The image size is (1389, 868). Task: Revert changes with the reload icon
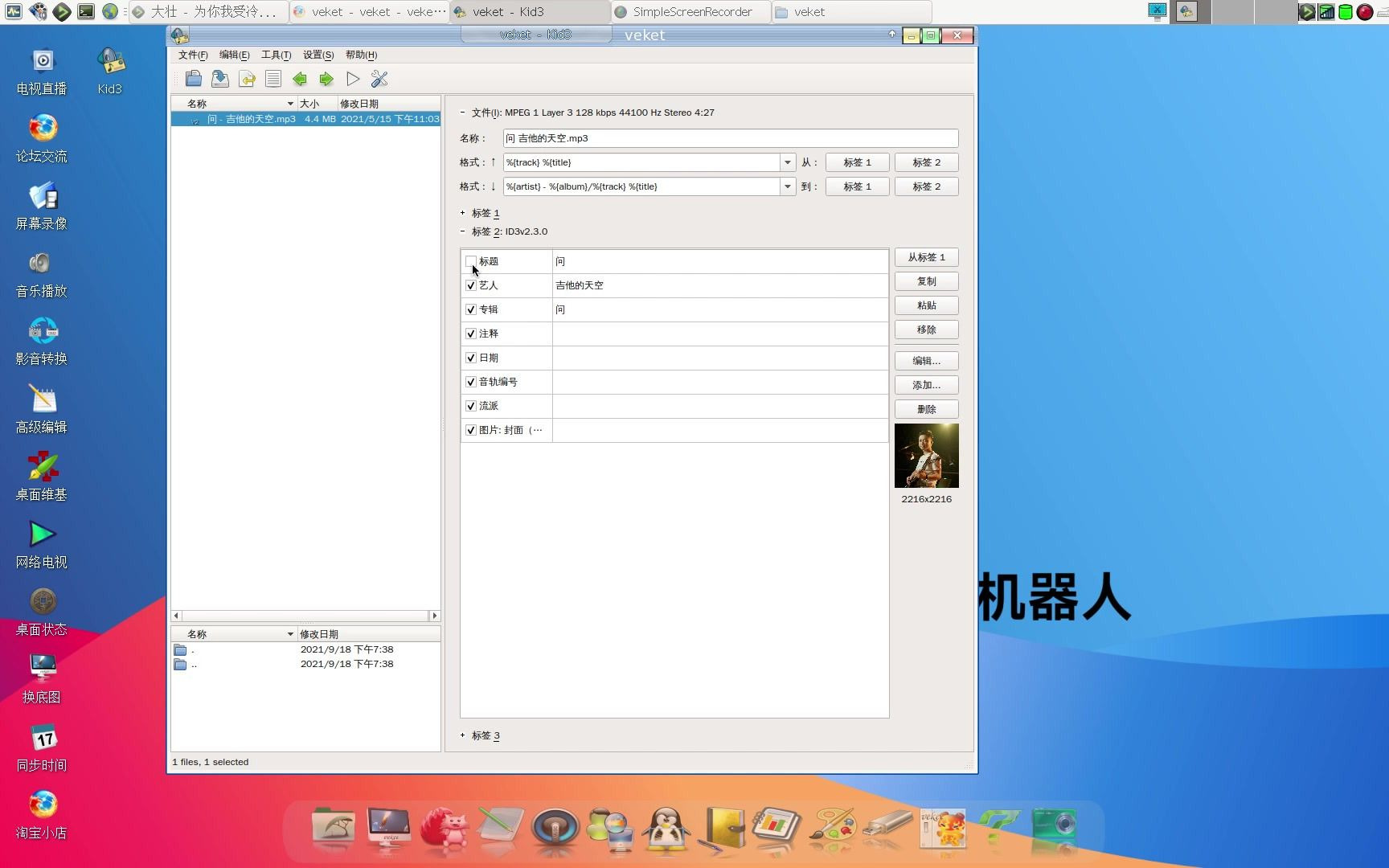[x=247, y=78]
